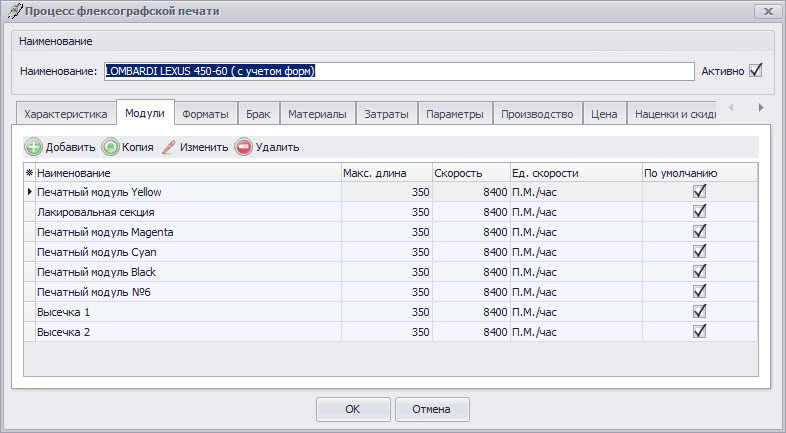Open the Затраты tab

click(x=386, y=114)
